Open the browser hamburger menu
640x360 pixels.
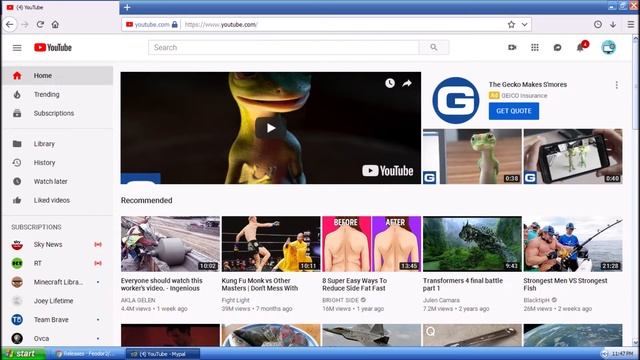[x=631, y=24]
